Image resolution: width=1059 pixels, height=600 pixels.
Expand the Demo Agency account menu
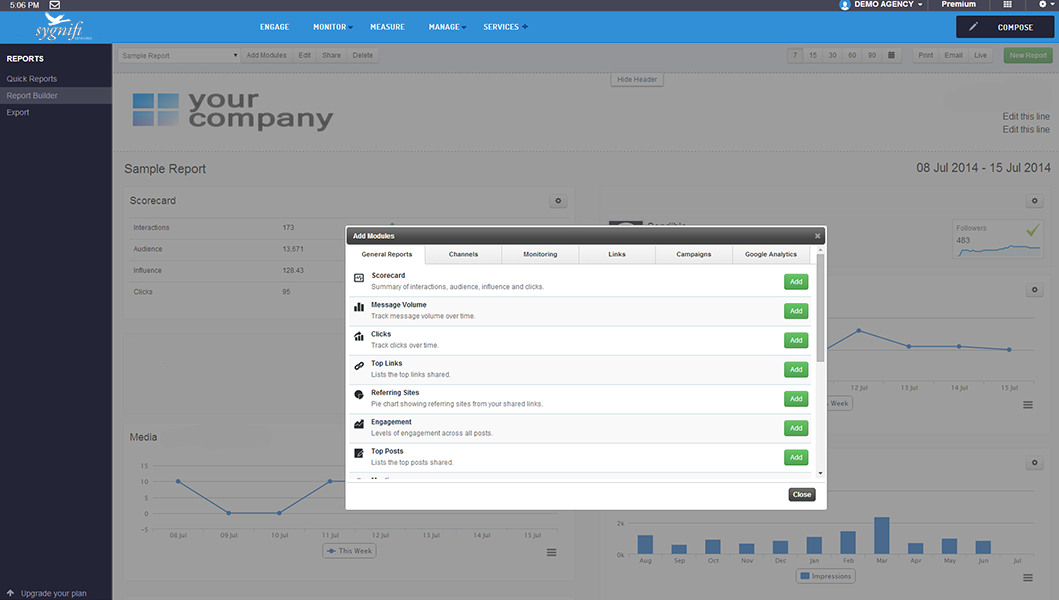[x=881, y=5]
